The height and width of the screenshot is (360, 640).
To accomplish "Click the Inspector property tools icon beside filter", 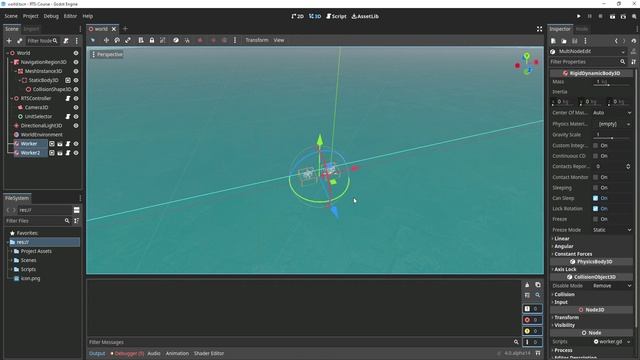I will click(x=633, y=62).
